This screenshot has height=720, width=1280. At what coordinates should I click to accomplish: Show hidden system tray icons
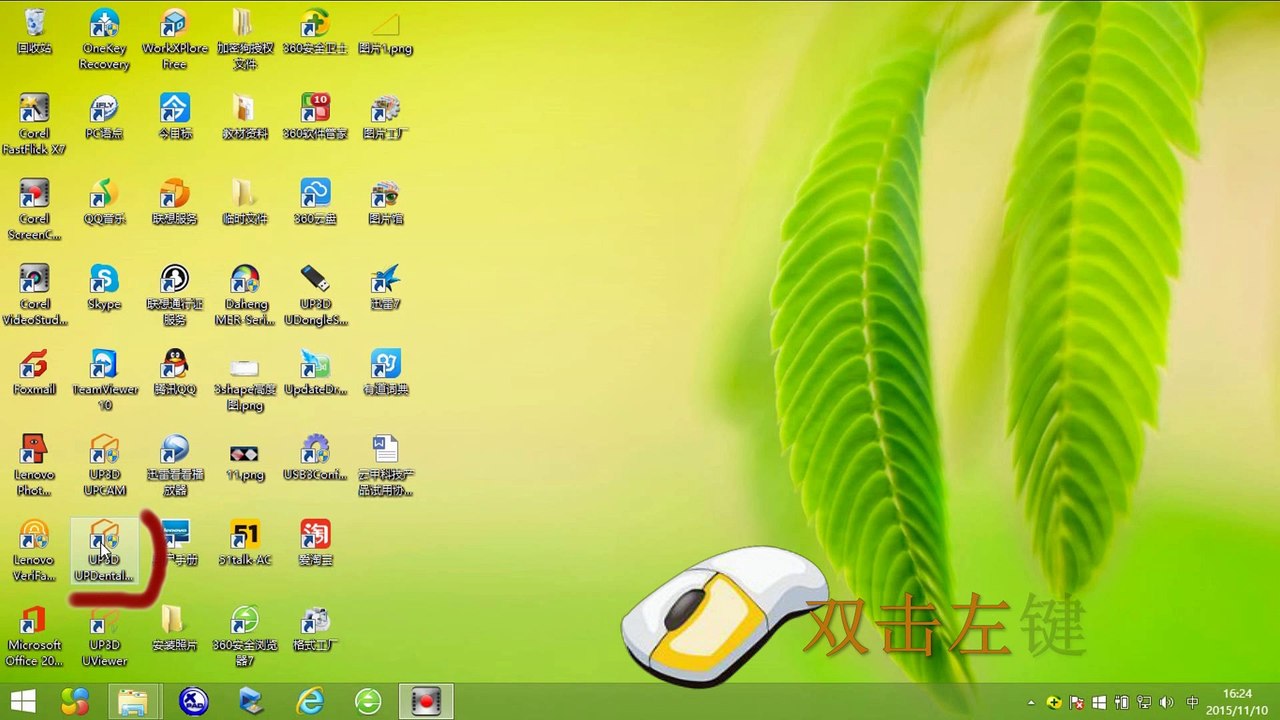click(x=1031, y=703)
